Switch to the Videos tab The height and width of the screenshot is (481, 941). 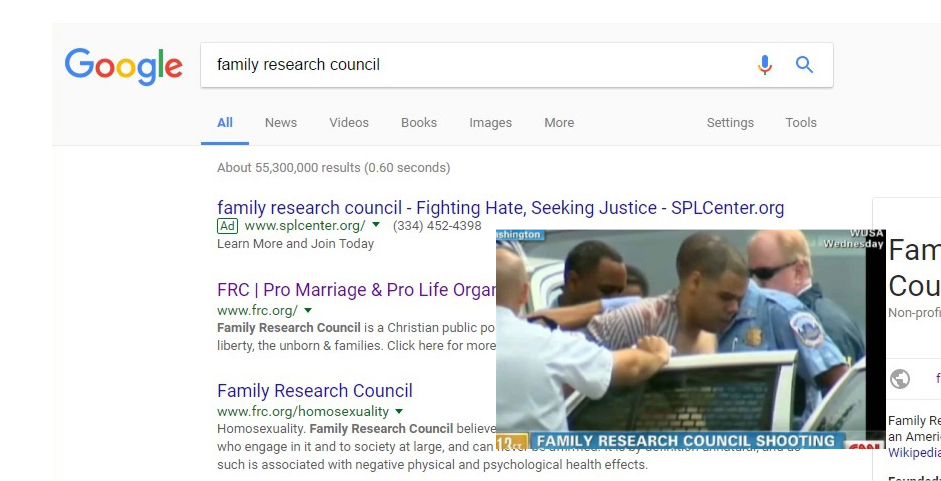point(349,123)
